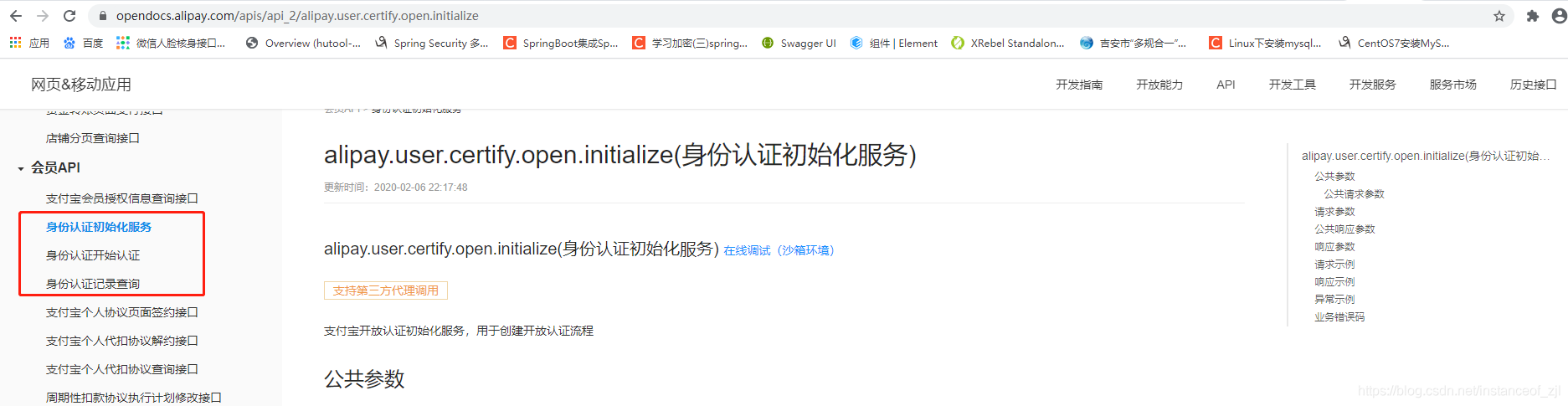Viewport: 1568px width, 406px height.
Task: Open the 开发服务 nav menu
Action: pyautogui.click(x=1372, y=85)
